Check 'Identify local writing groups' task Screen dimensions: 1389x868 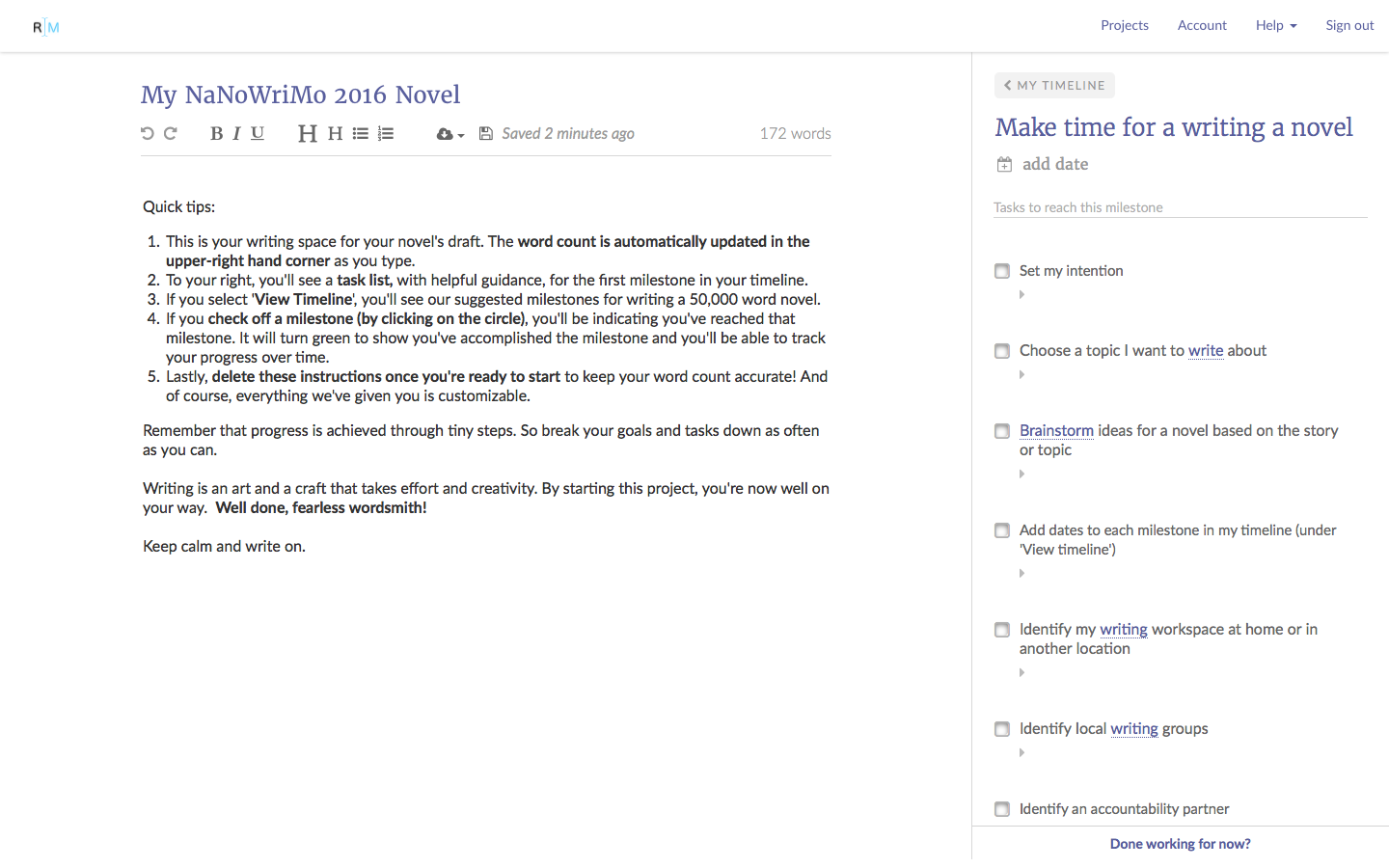[x=1002, y=729]
